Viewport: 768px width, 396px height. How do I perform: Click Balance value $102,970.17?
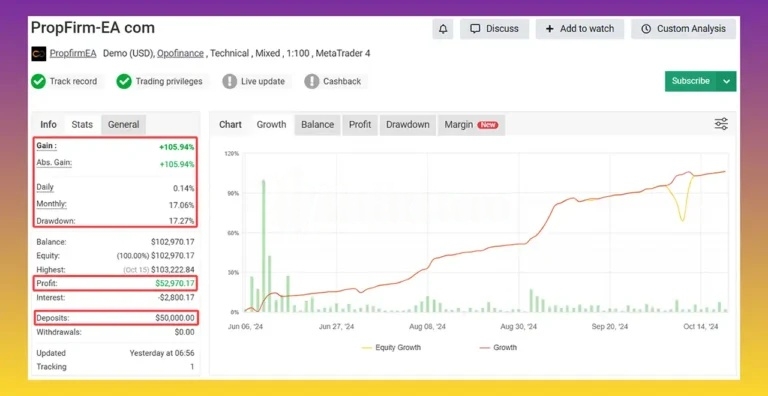[173, 242]
